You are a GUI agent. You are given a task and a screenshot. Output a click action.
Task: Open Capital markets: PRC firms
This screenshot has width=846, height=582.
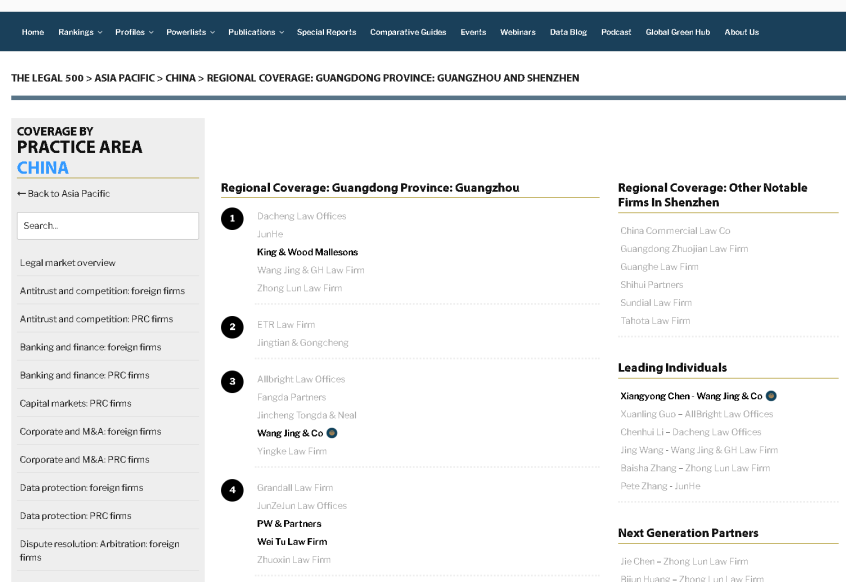(x=76, y=403)
